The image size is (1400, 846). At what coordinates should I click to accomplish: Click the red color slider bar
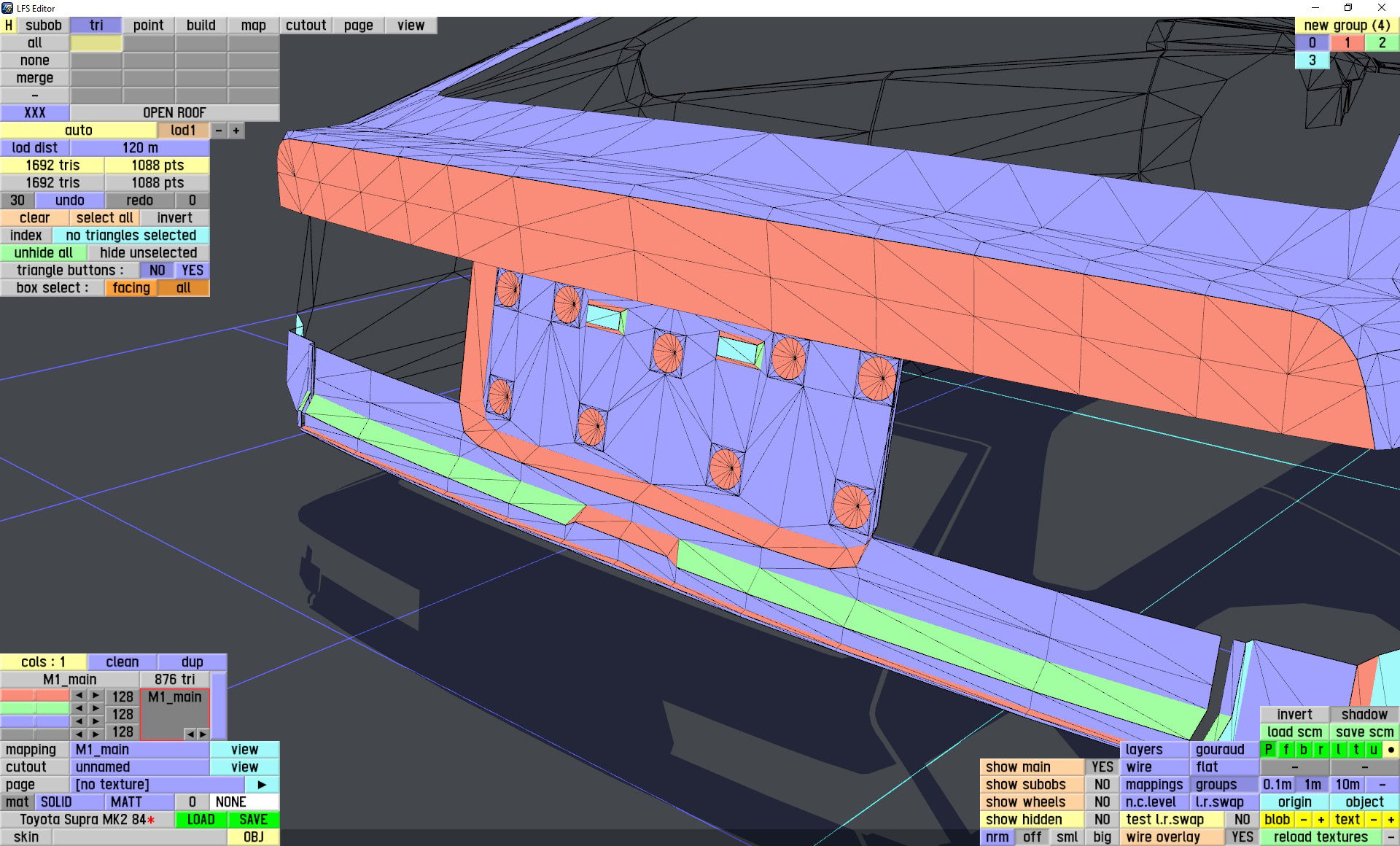(35, 696)
